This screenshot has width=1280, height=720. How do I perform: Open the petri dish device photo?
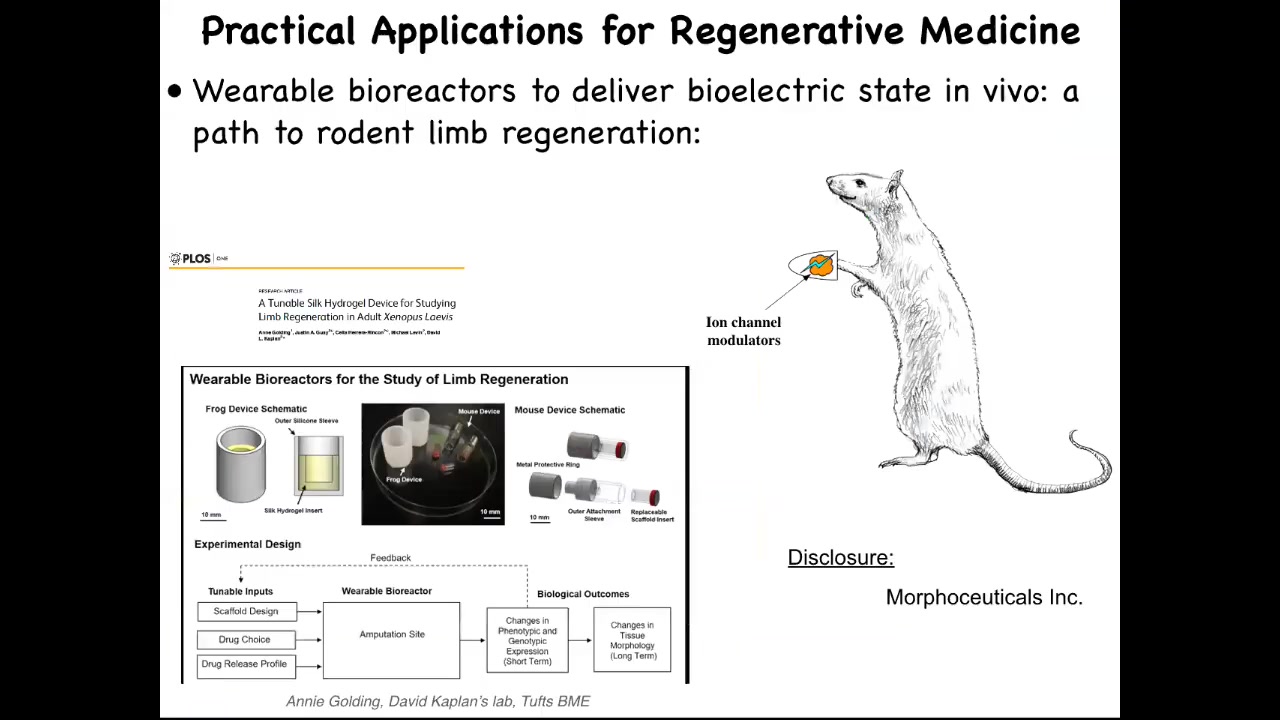(x=433, y=464)
